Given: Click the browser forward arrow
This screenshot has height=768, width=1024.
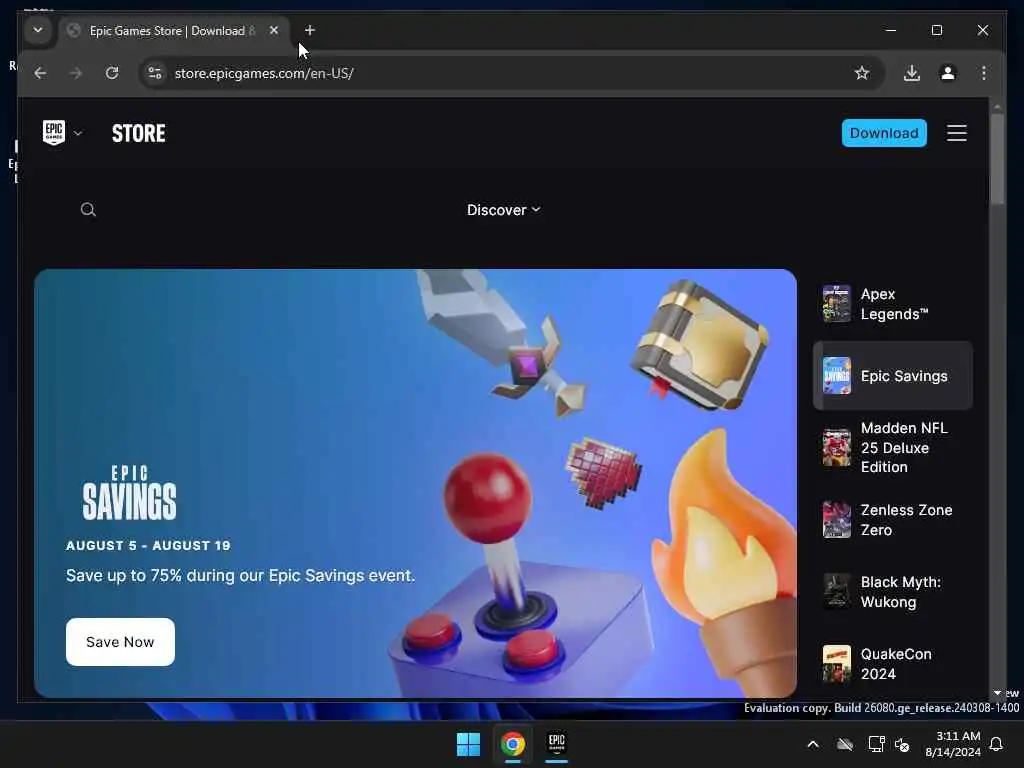Looking at the screenshot, I should (x=76, y=73).
